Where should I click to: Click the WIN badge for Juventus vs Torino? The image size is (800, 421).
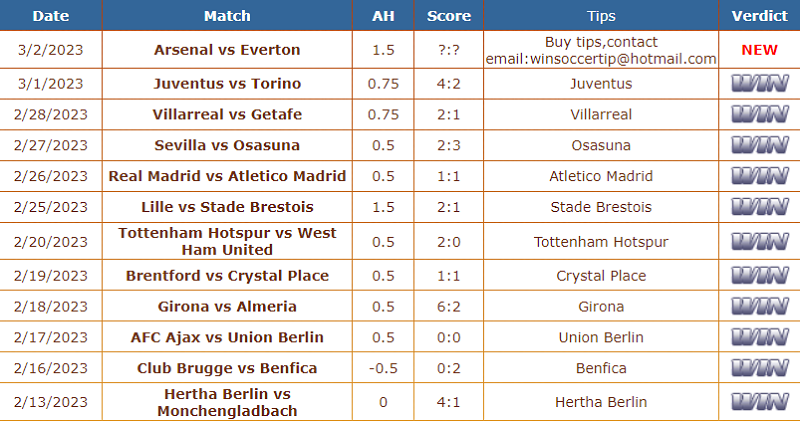tap(760, 84)
